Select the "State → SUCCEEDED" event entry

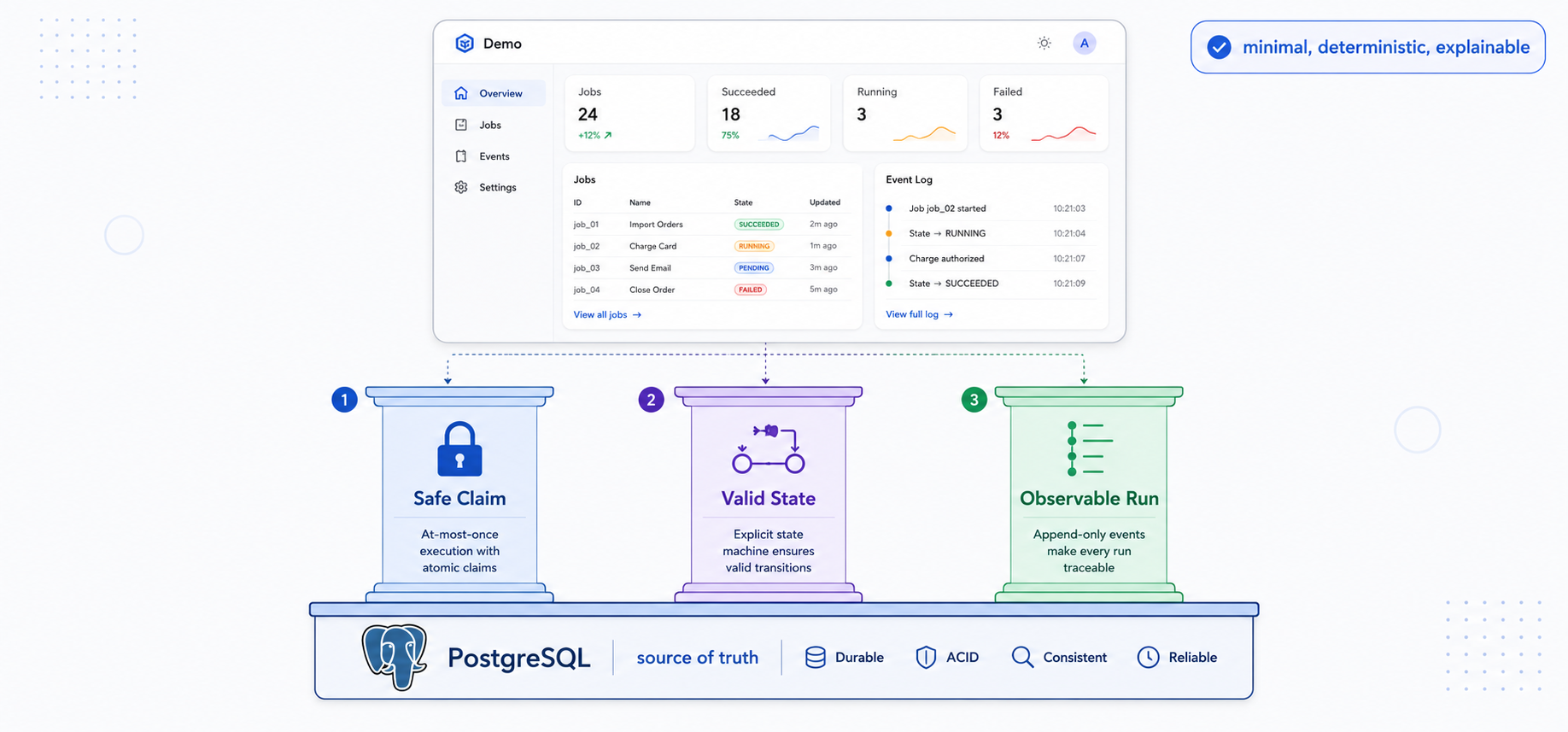pos(954,284)
